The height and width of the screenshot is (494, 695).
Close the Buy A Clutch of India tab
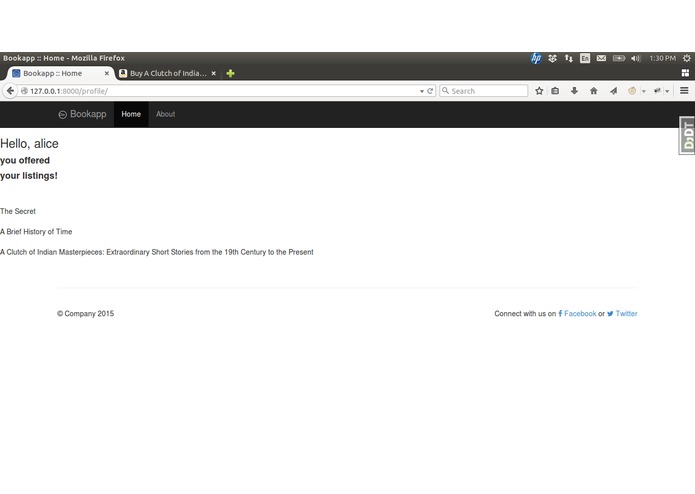click(214, 74)
